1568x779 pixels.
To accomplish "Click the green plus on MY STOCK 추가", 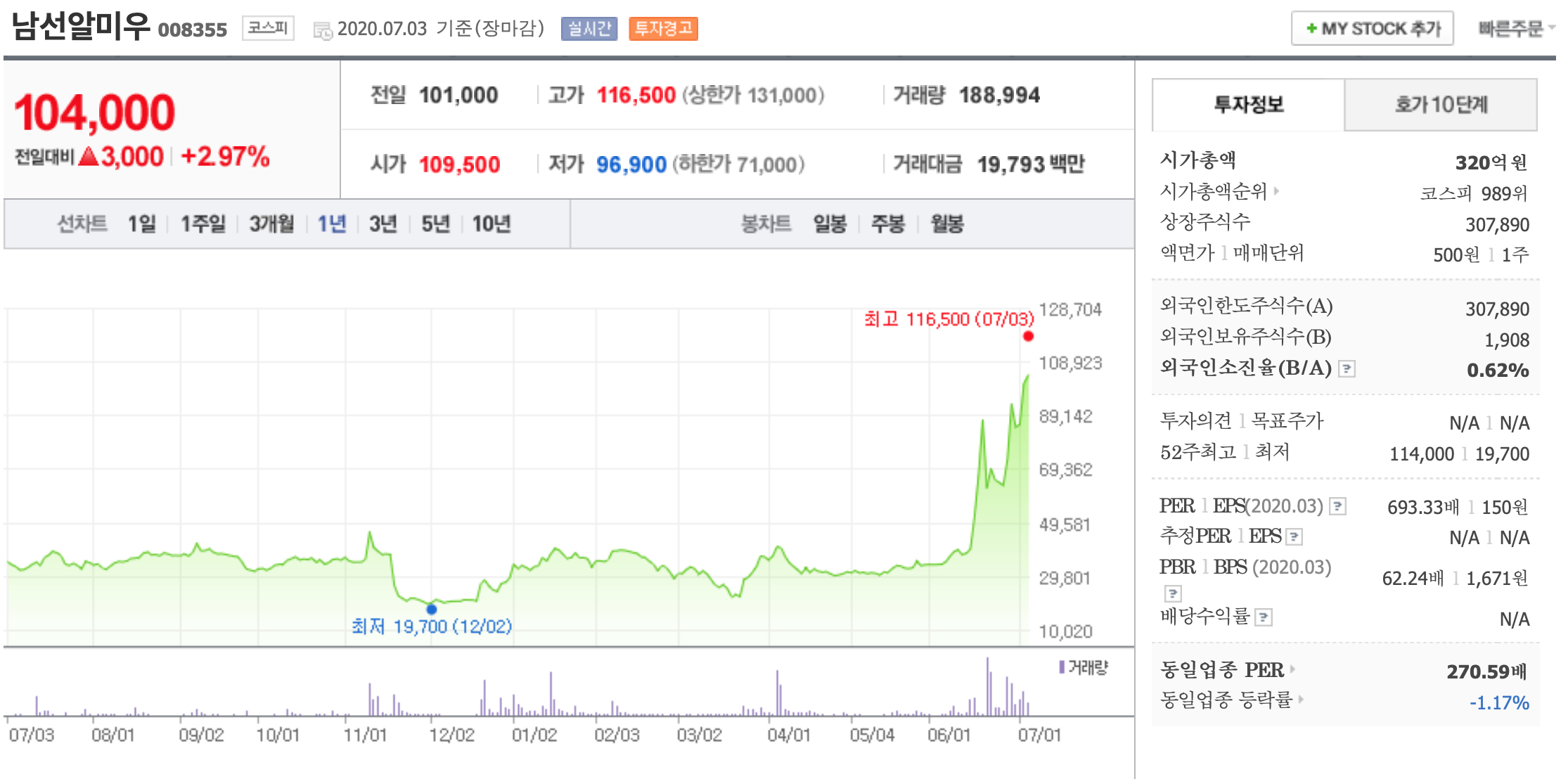I will (1311, 29).
